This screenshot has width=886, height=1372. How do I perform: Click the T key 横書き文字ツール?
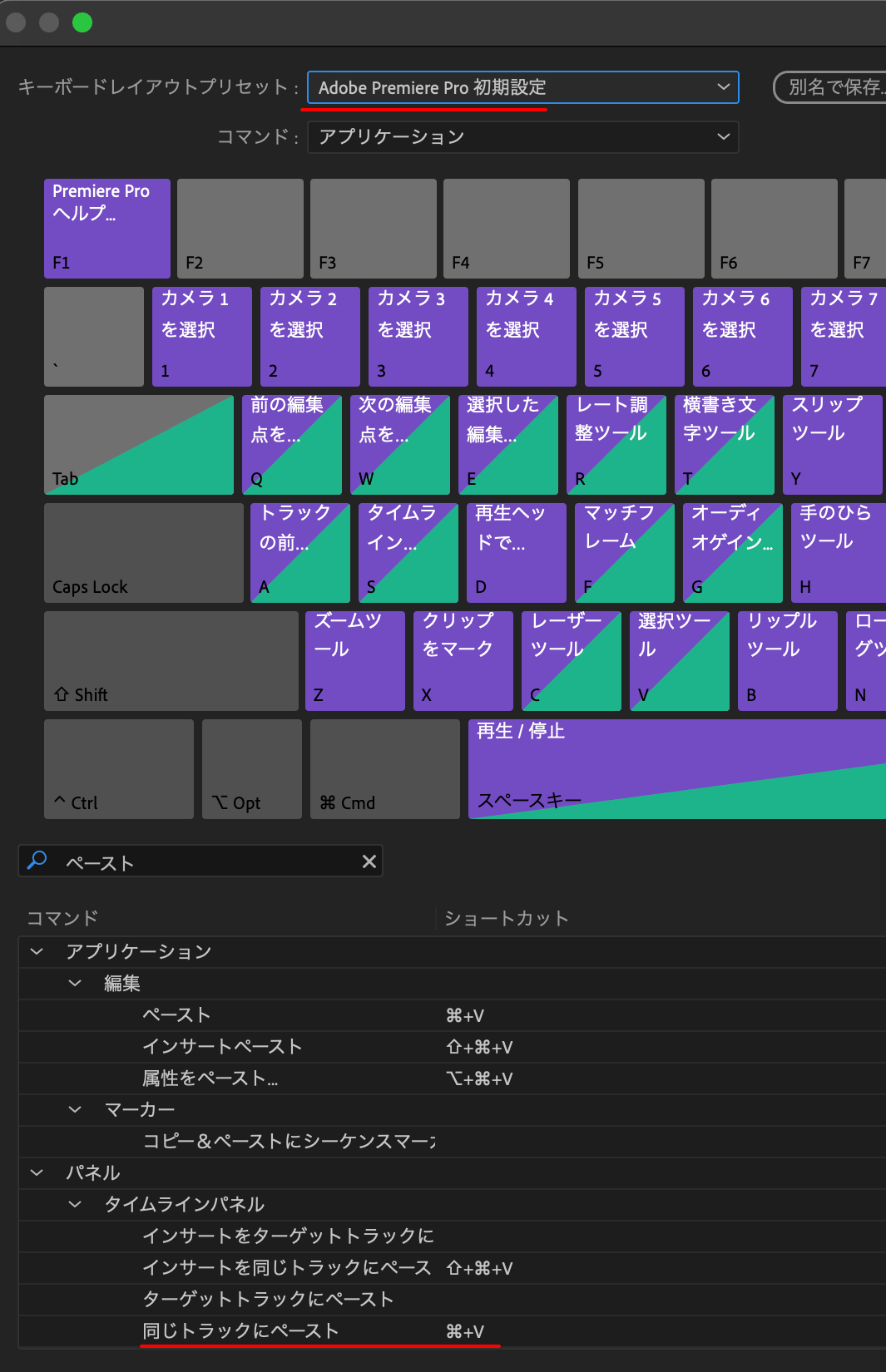point(725,445)
